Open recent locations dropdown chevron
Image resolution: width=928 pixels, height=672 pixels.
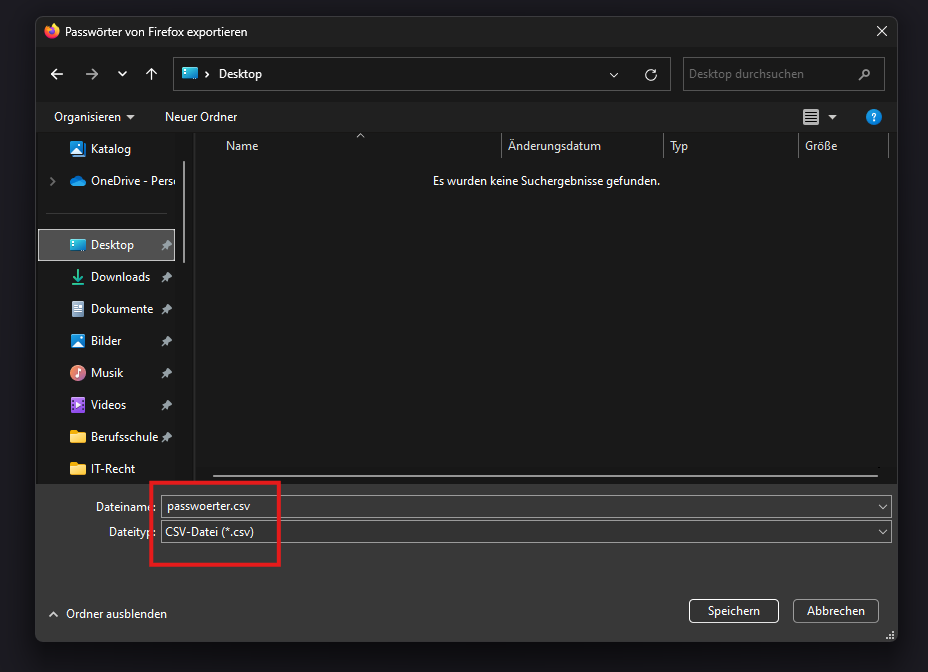pos(122,74)
